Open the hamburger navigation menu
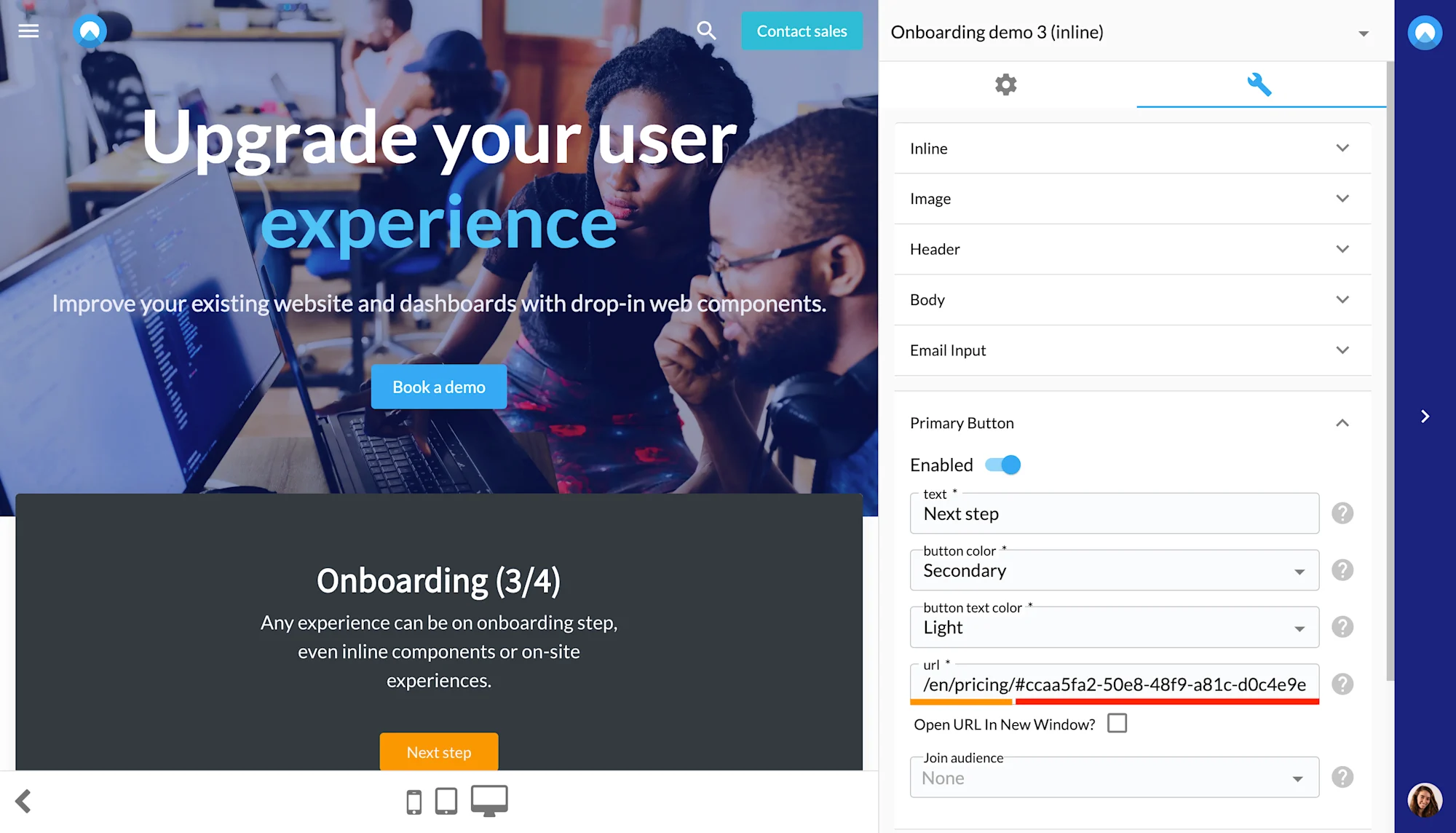Screen dimensions: 1456x833 point(28,31)
